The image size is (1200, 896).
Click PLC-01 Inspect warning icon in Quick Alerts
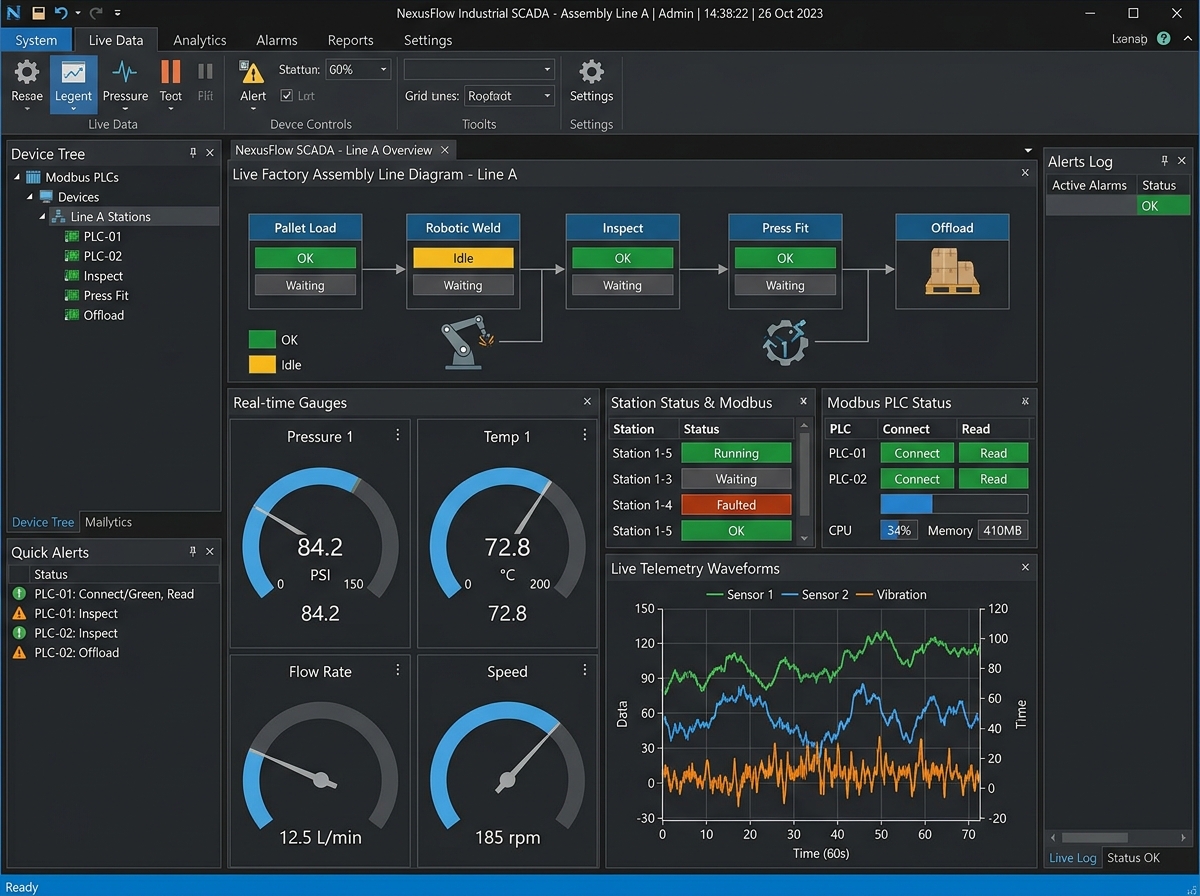(x=19, y=613)
